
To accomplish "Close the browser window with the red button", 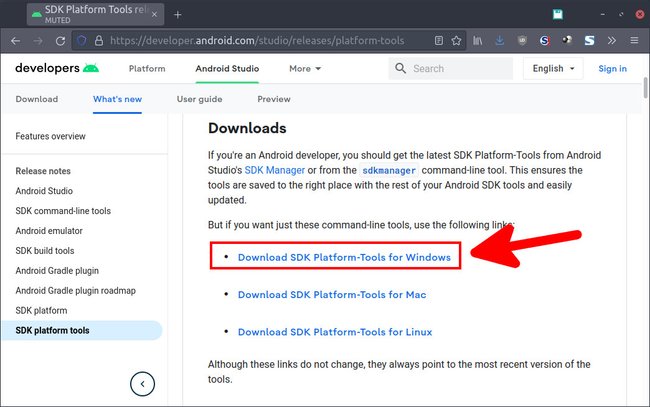I will coord(640,15).
